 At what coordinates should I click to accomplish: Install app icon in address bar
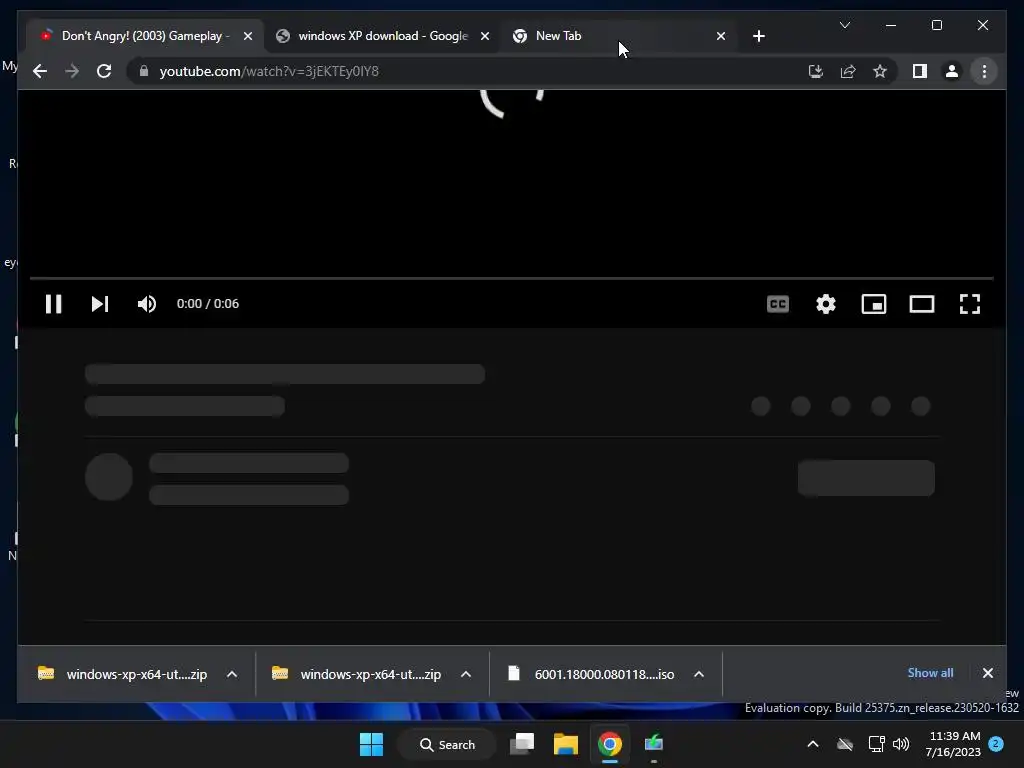[816, 71]
